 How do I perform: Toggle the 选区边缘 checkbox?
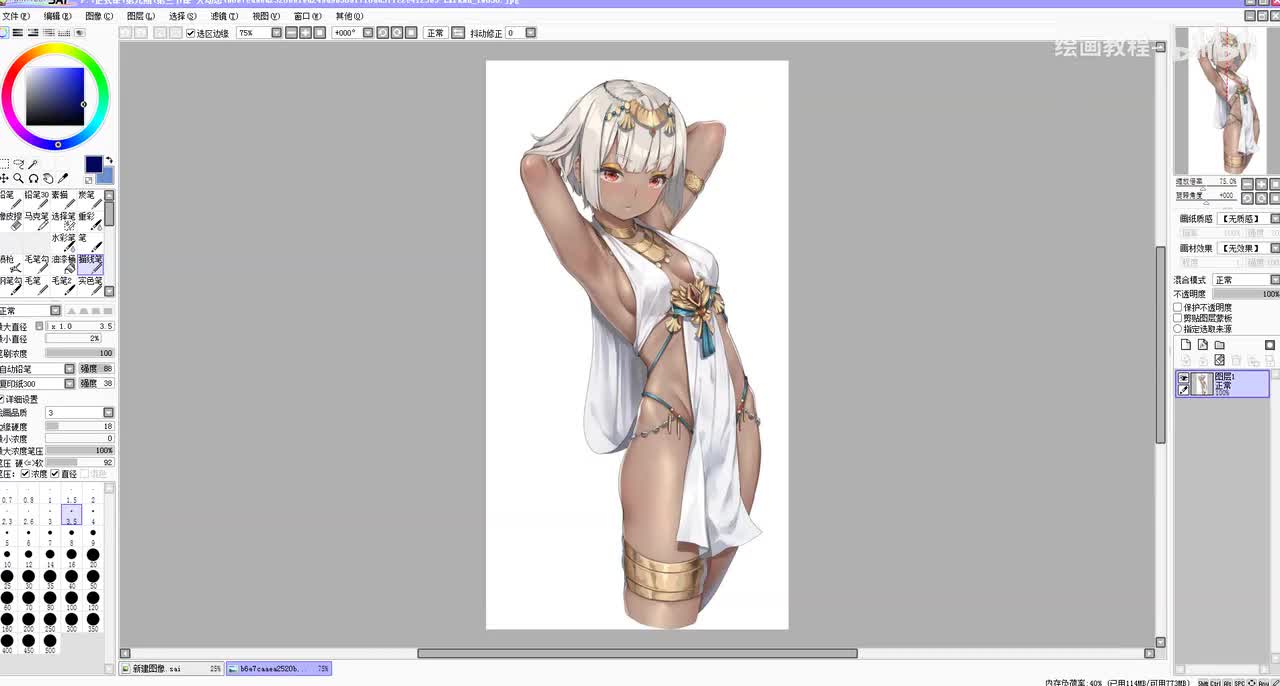(190, 33)
